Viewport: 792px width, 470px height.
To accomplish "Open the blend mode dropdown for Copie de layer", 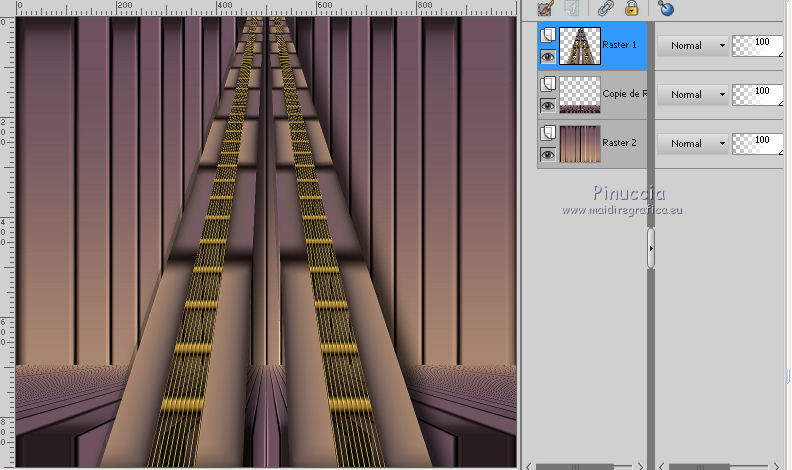I will pyautogui.click(x=692, y=94).
